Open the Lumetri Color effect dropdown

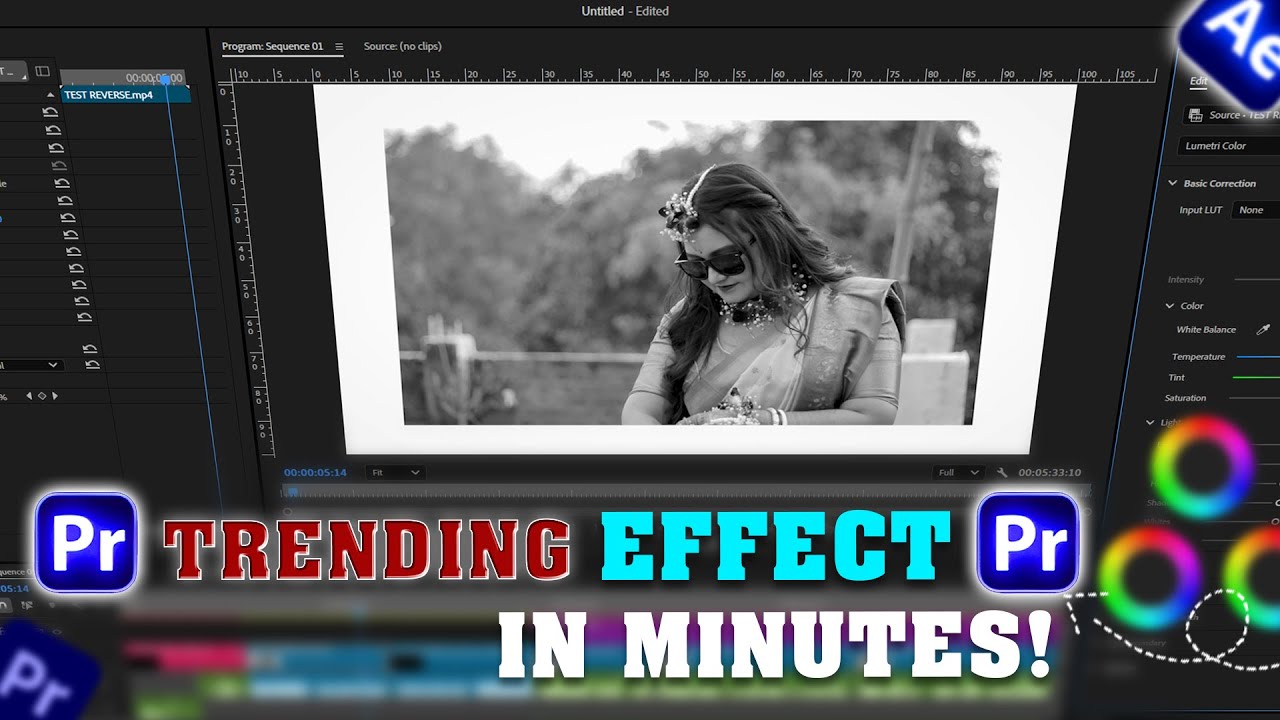pos(1229,146)
